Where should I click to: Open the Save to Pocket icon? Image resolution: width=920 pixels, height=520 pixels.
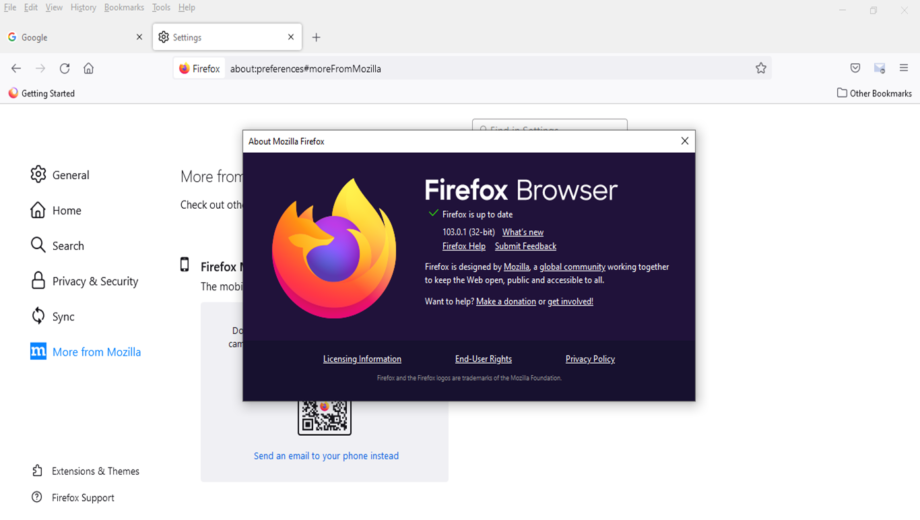coord(855,68)
